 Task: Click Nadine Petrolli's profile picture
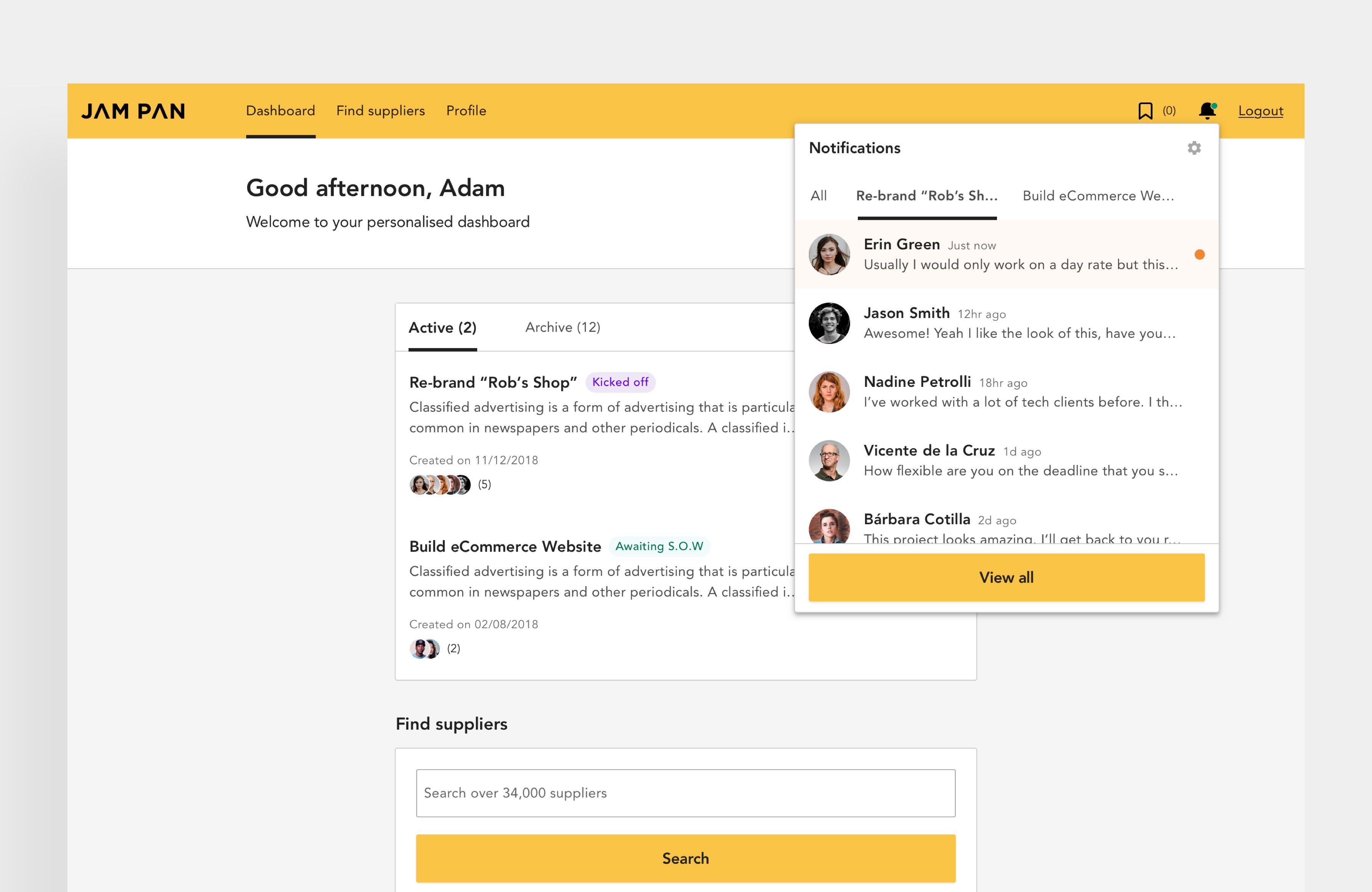pos(829,392)
